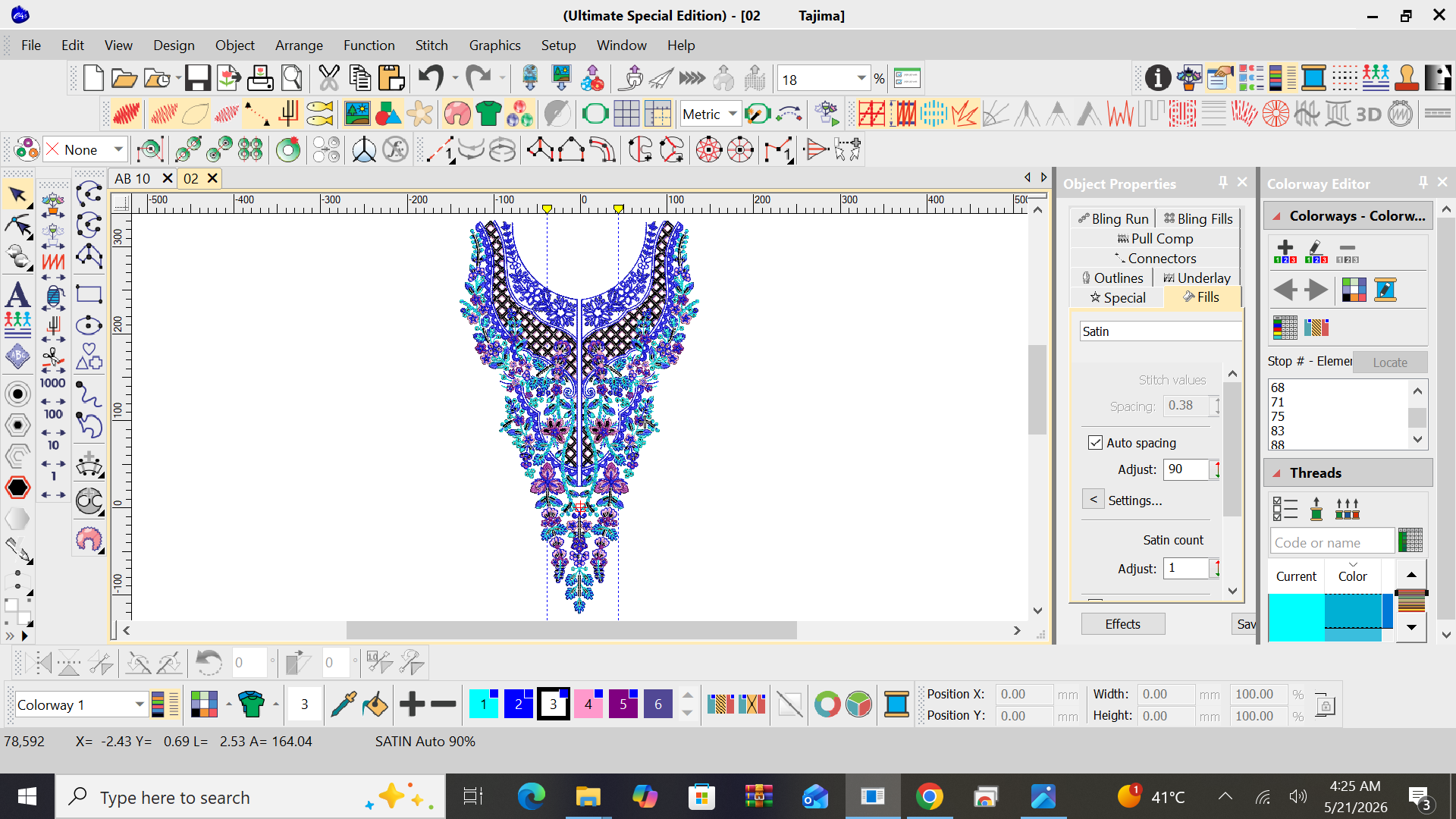This screenshot has width=1456, height=819.
Task: Switch to the AB 10 design tab
Action: (133, 178)
